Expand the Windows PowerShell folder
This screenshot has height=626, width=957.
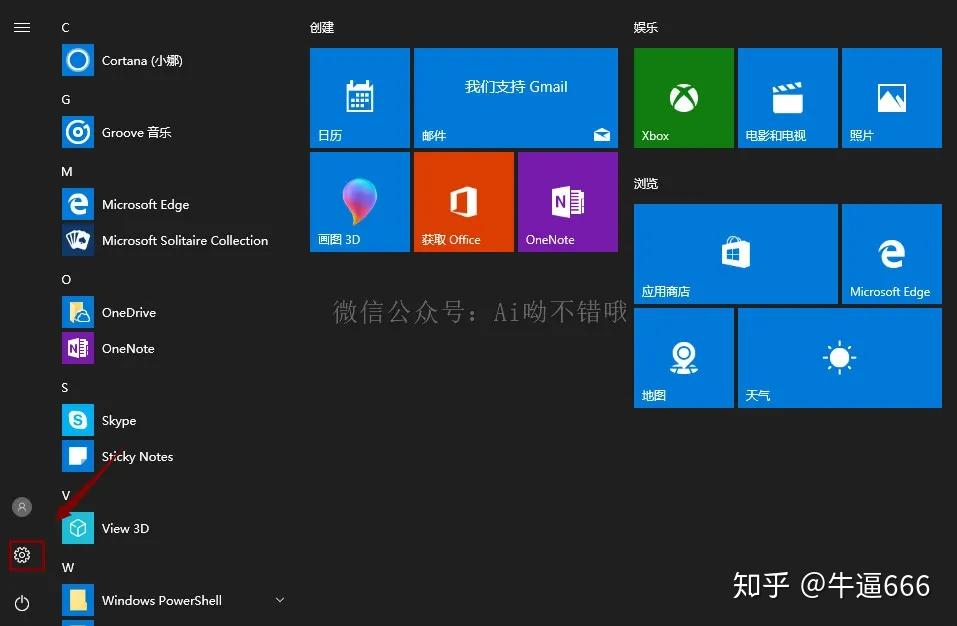tap(280, 600)
